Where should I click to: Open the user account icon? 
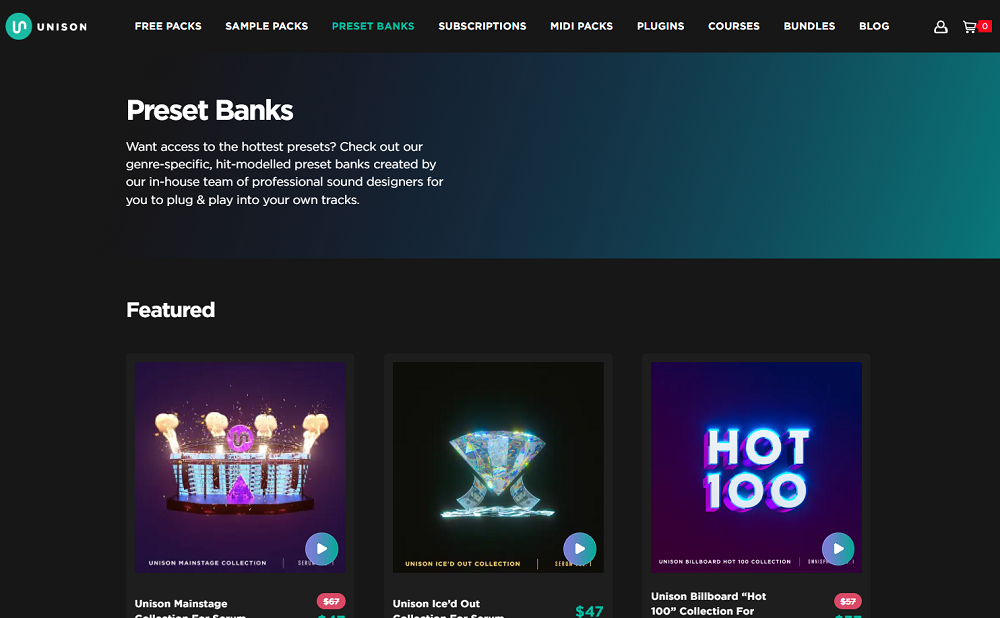click(x=940, y=27)
